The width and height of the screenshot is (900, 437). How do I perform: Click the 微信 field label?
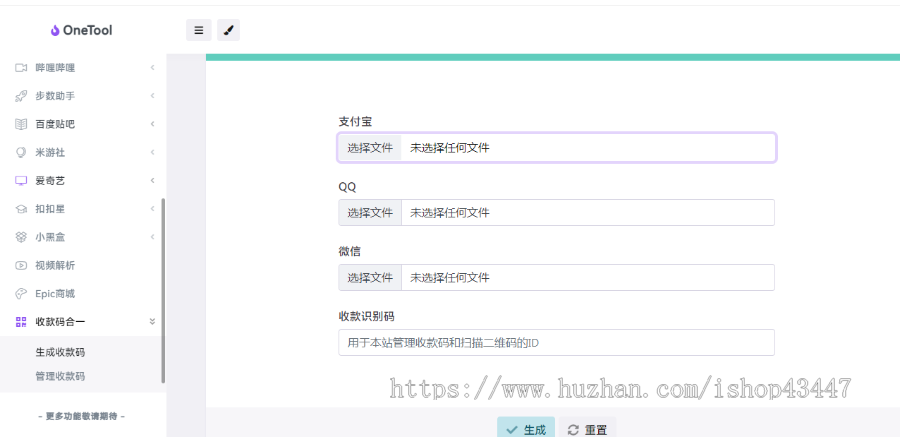[x=350, y=252]
